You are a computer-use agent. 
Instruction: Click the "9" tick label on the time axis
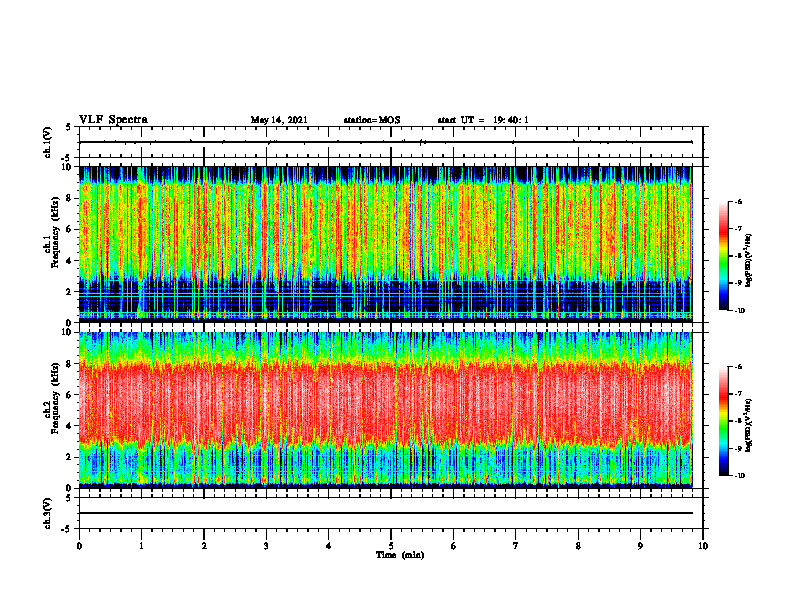coord(640,546)
